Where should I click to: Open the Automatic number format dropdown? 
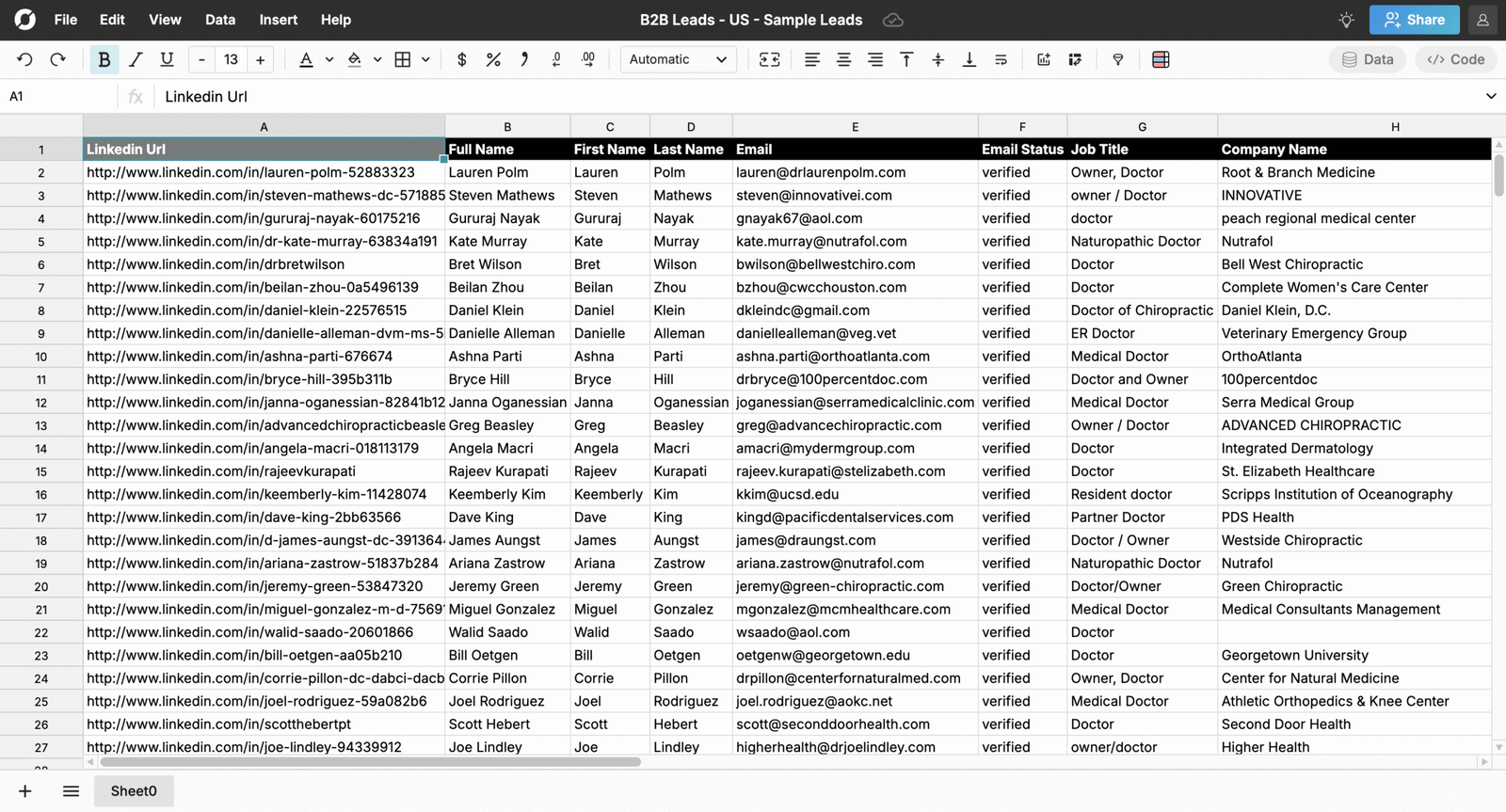[678, 59]
